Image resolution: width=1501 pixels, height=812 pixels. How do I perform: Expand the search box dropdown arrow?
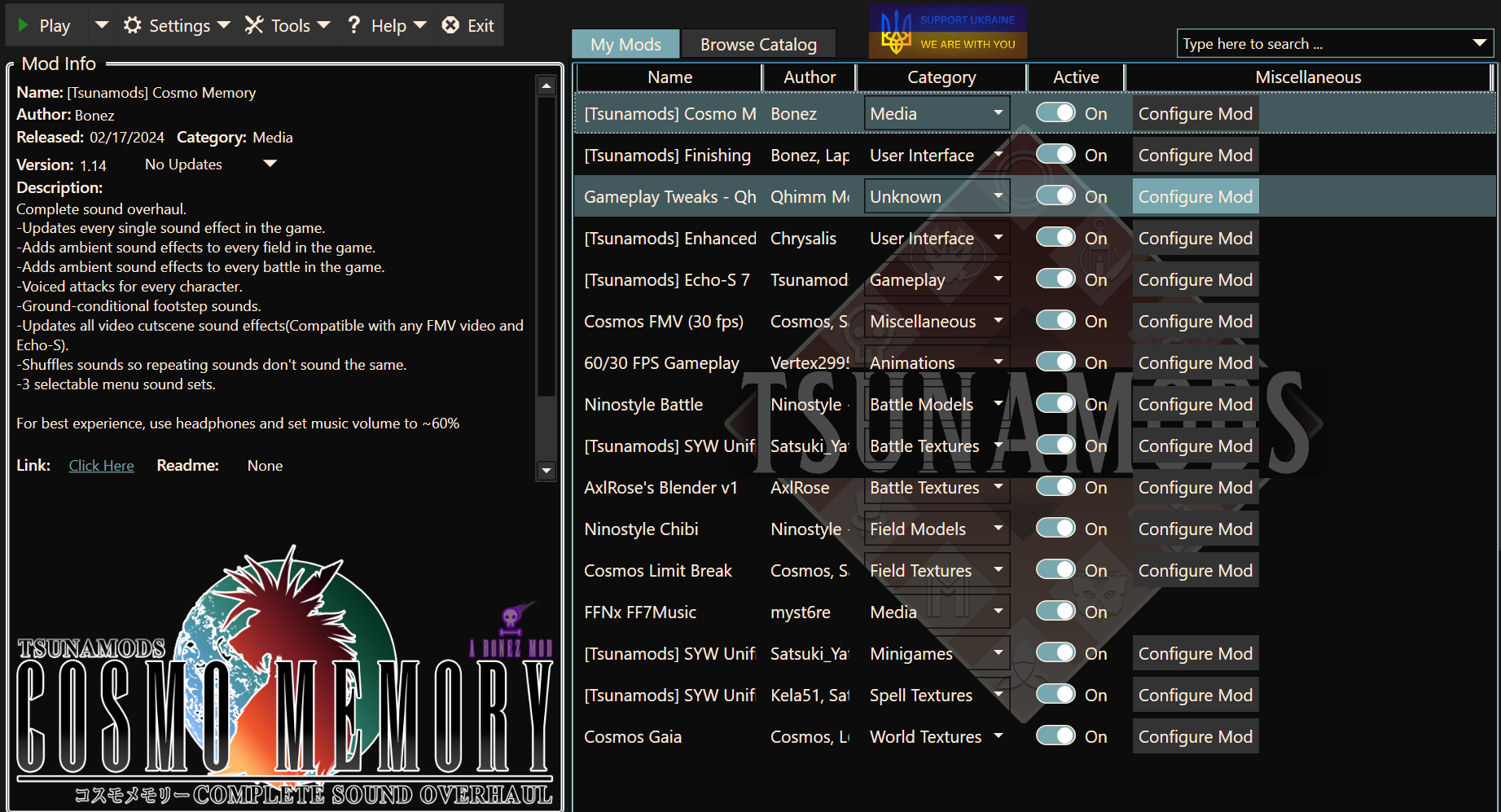click(1480, 43)
